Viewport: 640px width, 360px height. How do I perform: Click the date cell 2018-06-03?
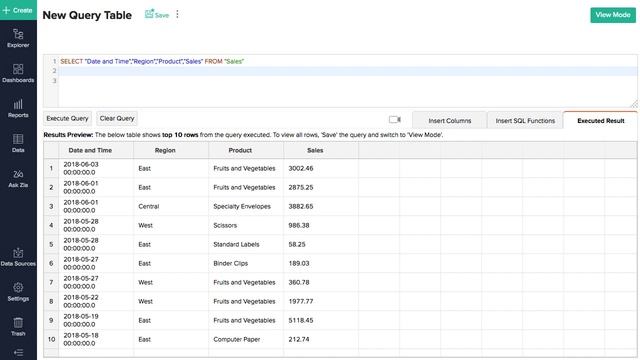tap(96, 168)
